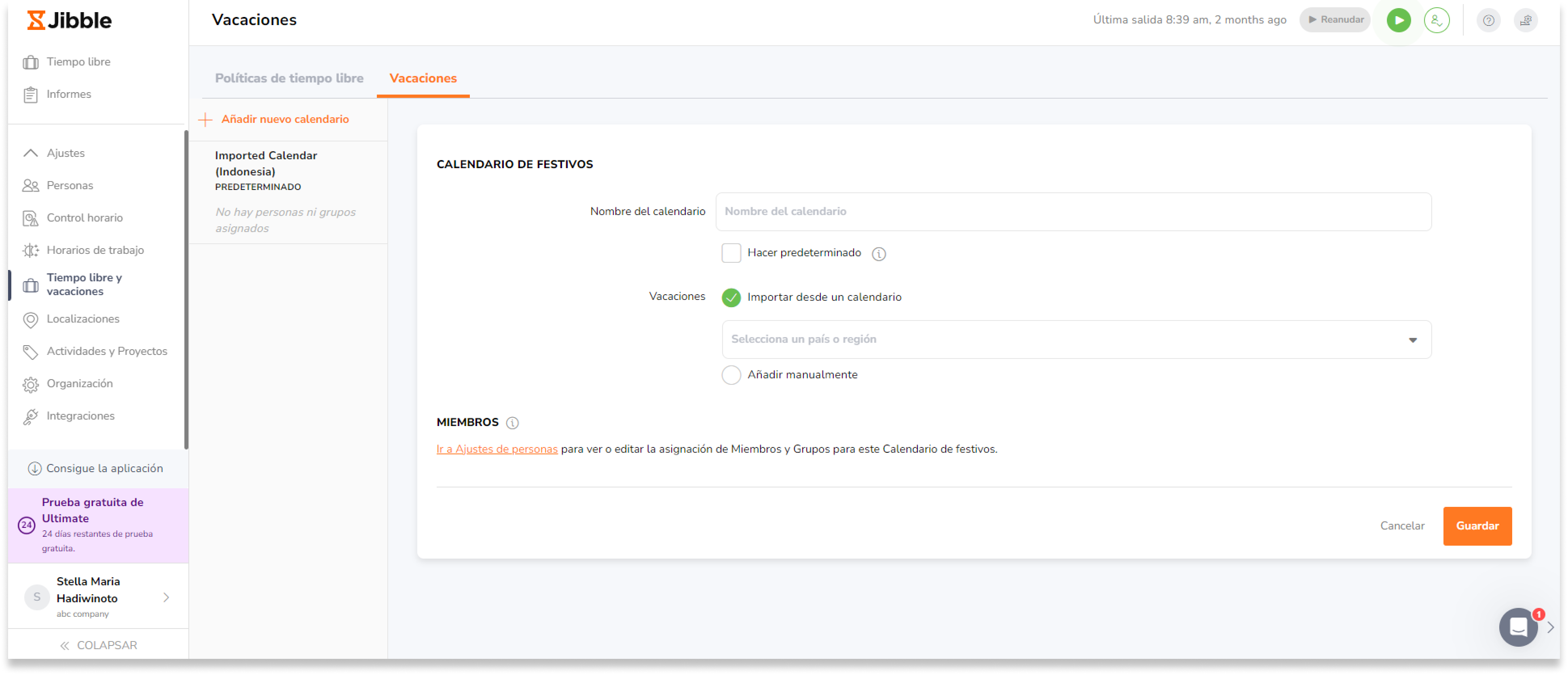
Task: Switch to Políticas de tiempo libre tab
Action: click(x=289, y=78)
